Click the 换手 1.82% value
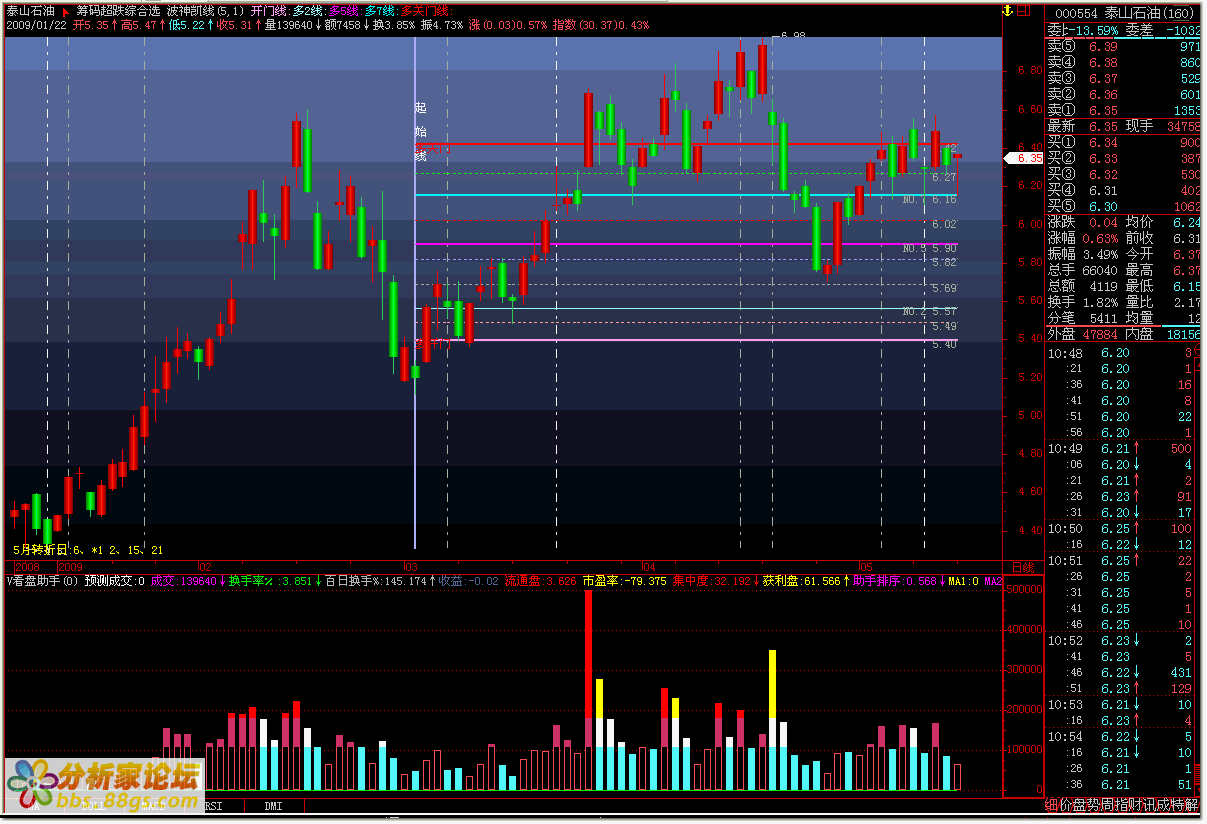Image resolution: width=1207 pixels, height=824 pixels. tap(1099, 302)
